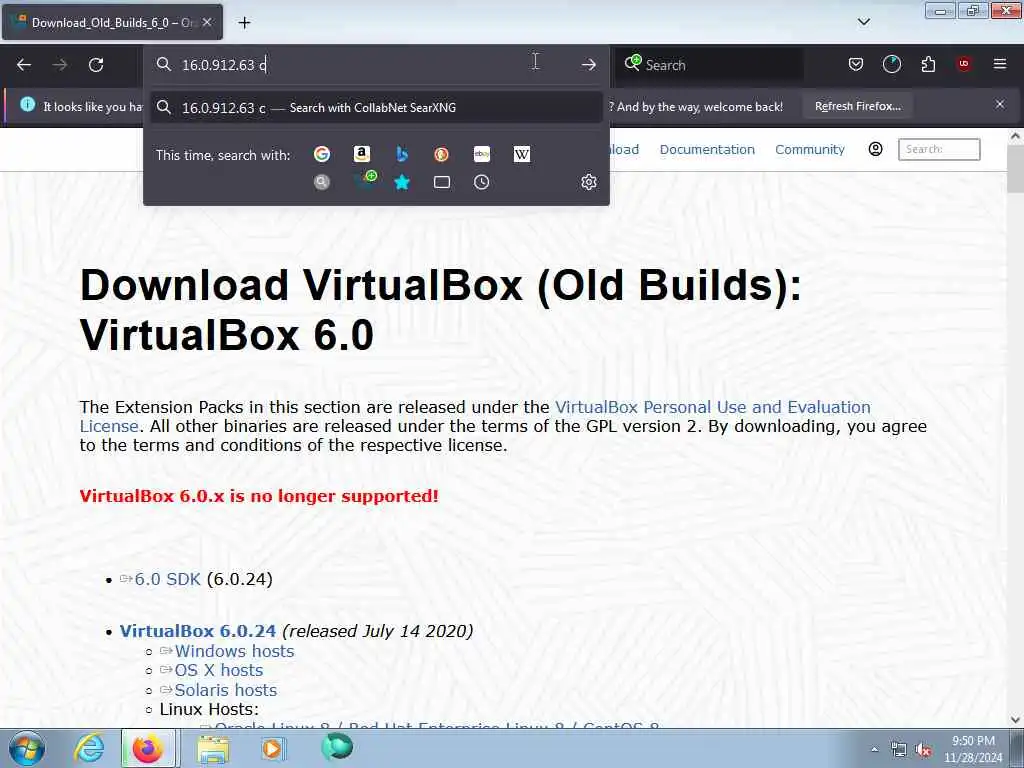Add search engine with the green plus icon

coord(366,180)
